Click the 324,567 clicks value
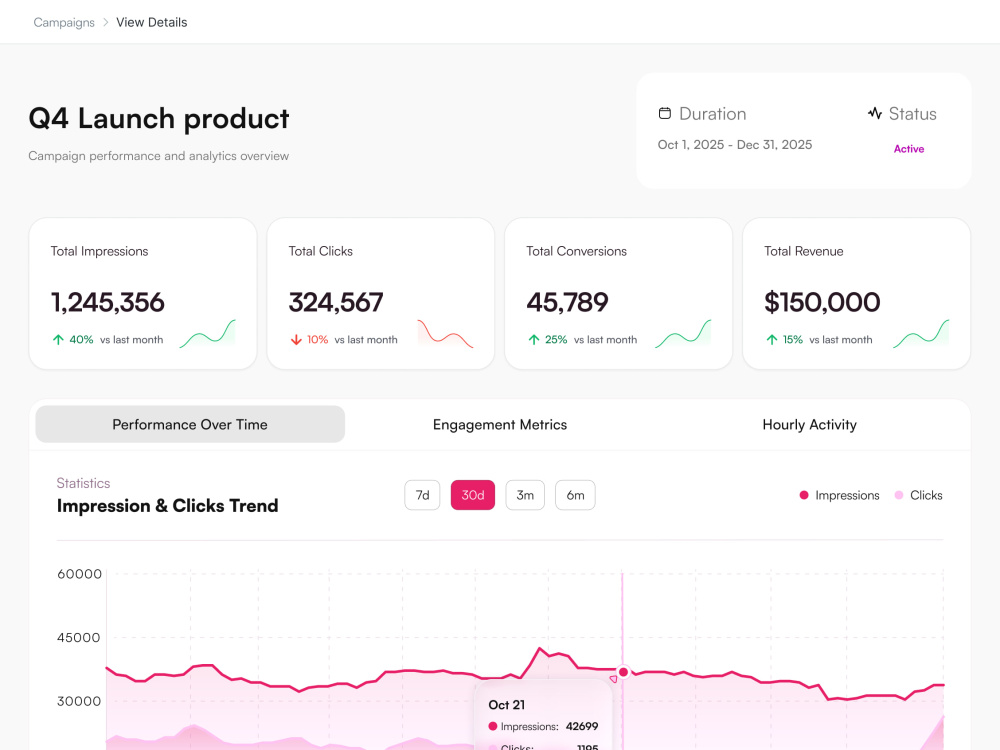Image resolution: width=1000 pixels, height=750 pixels. click(336, 302)
